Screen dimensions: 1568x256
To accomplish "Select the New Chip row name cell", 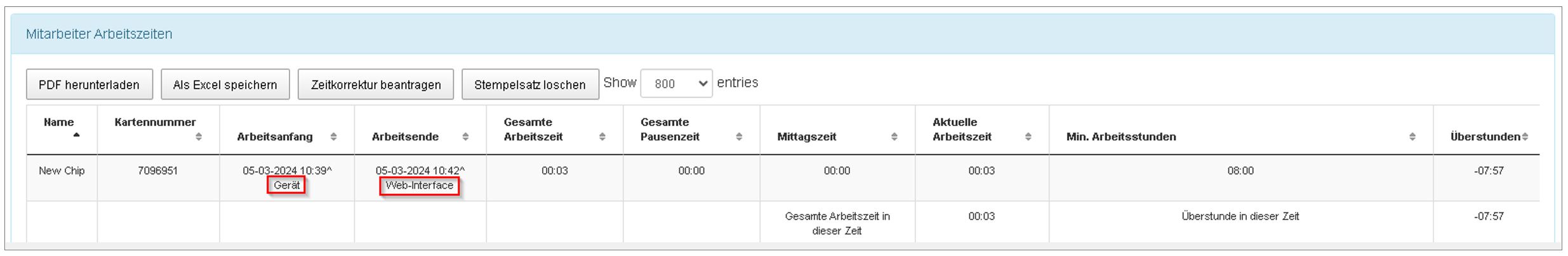I will tap(62, 170).
